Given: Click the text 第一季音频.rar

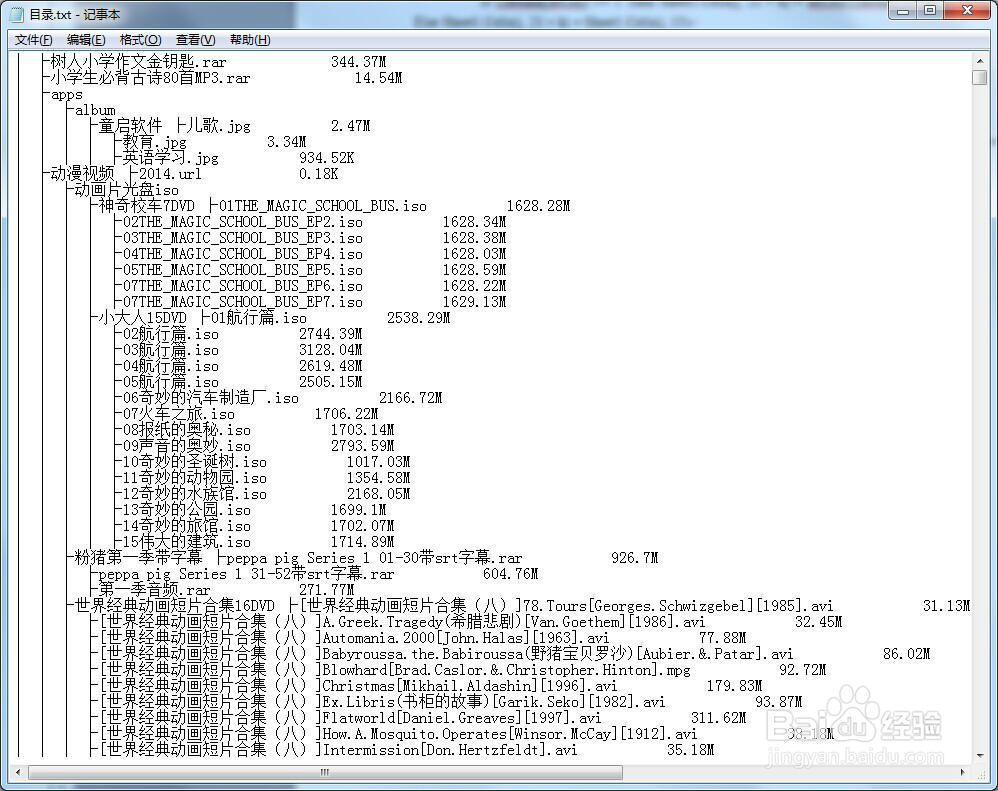Looking at the screenshot, I should point(155,589).
